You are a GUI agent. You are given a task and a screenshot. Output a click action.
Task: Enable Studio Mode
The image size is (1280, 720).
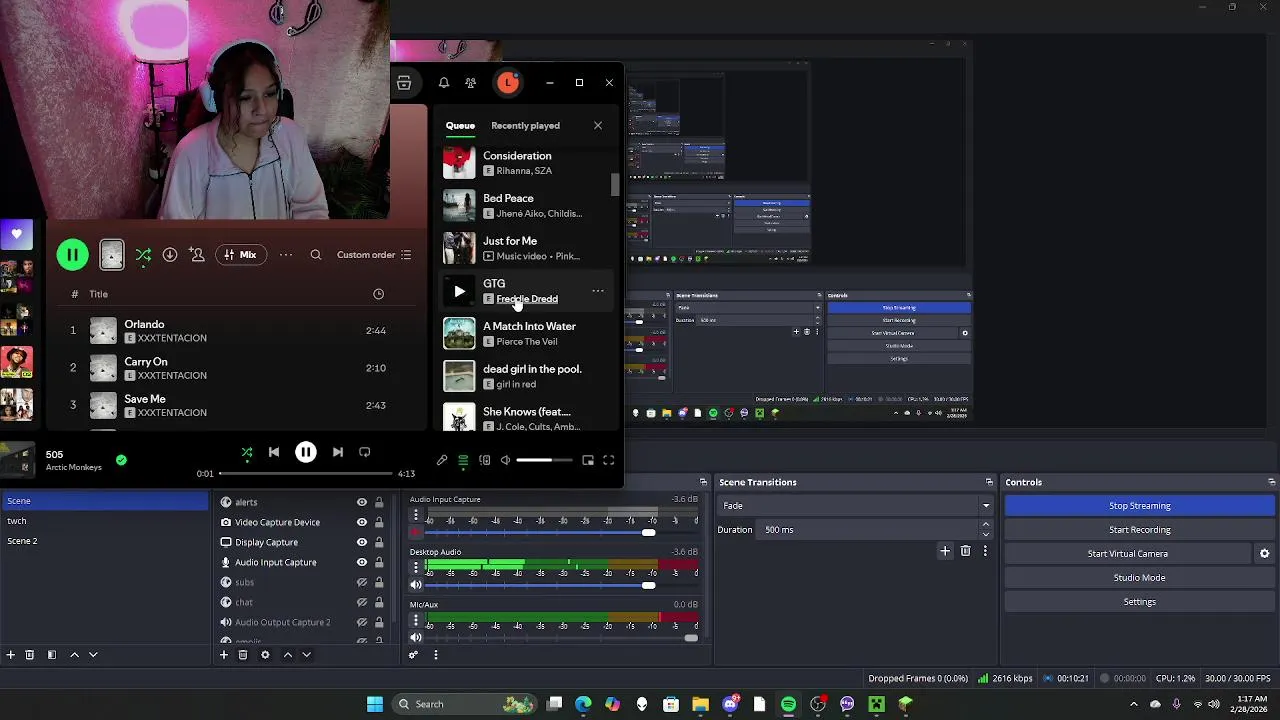[x=1140, y=578]
